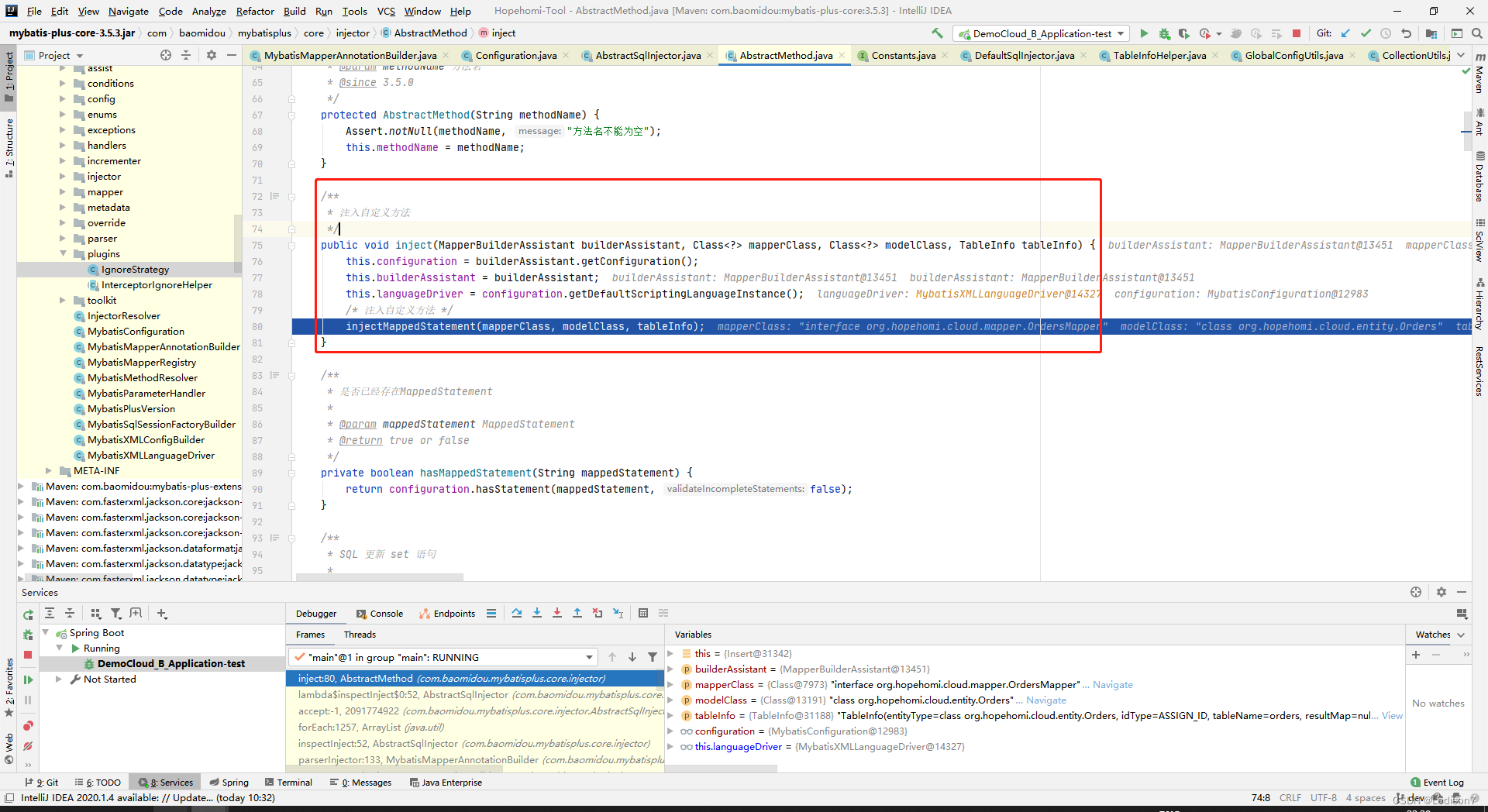Open the VCS menu
1488x812 pixels.
click(x=386, y=11)
